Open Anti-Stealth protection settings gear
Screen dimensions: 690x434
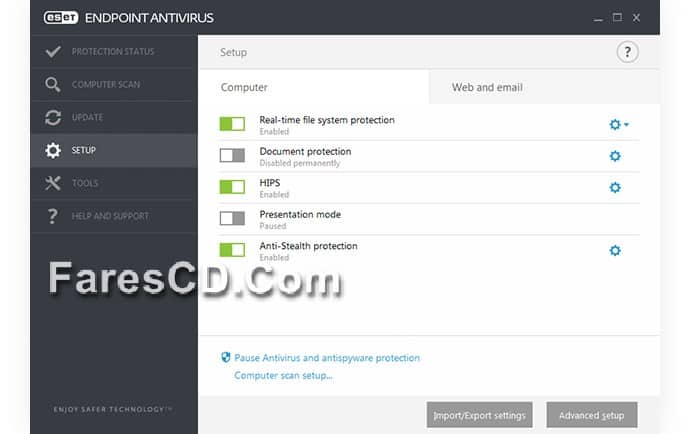click(x=615, y=250)
